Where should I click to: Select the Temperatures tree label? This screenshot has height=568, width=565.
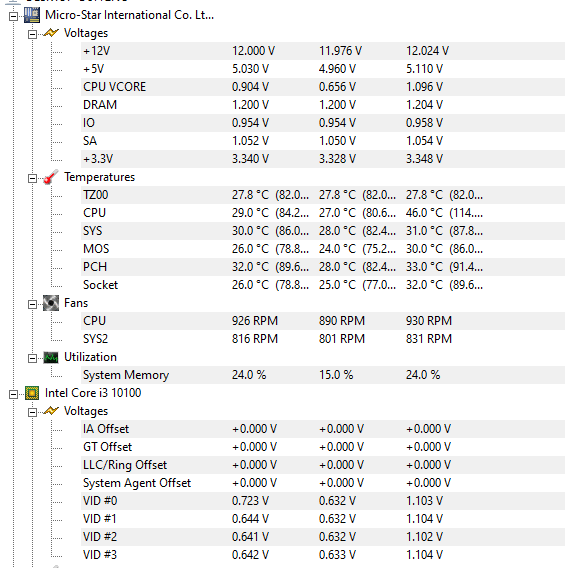100,177
